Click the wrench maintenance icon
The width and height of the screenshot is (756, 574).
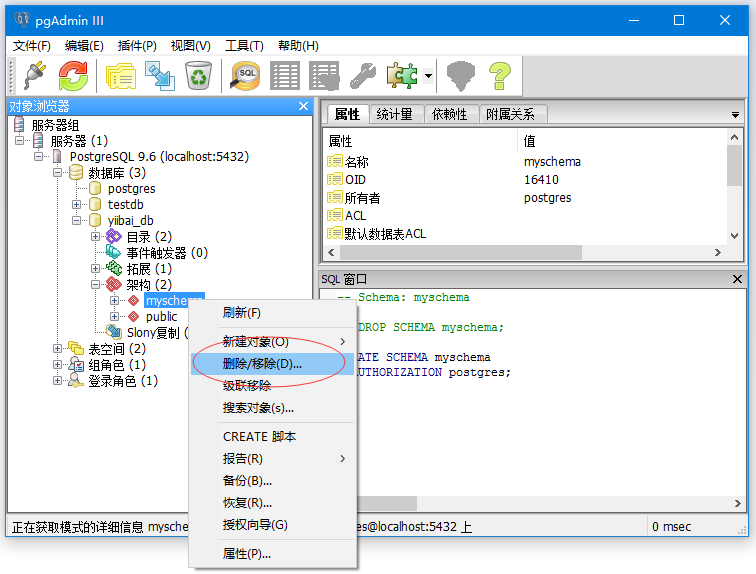pos(361,76)
